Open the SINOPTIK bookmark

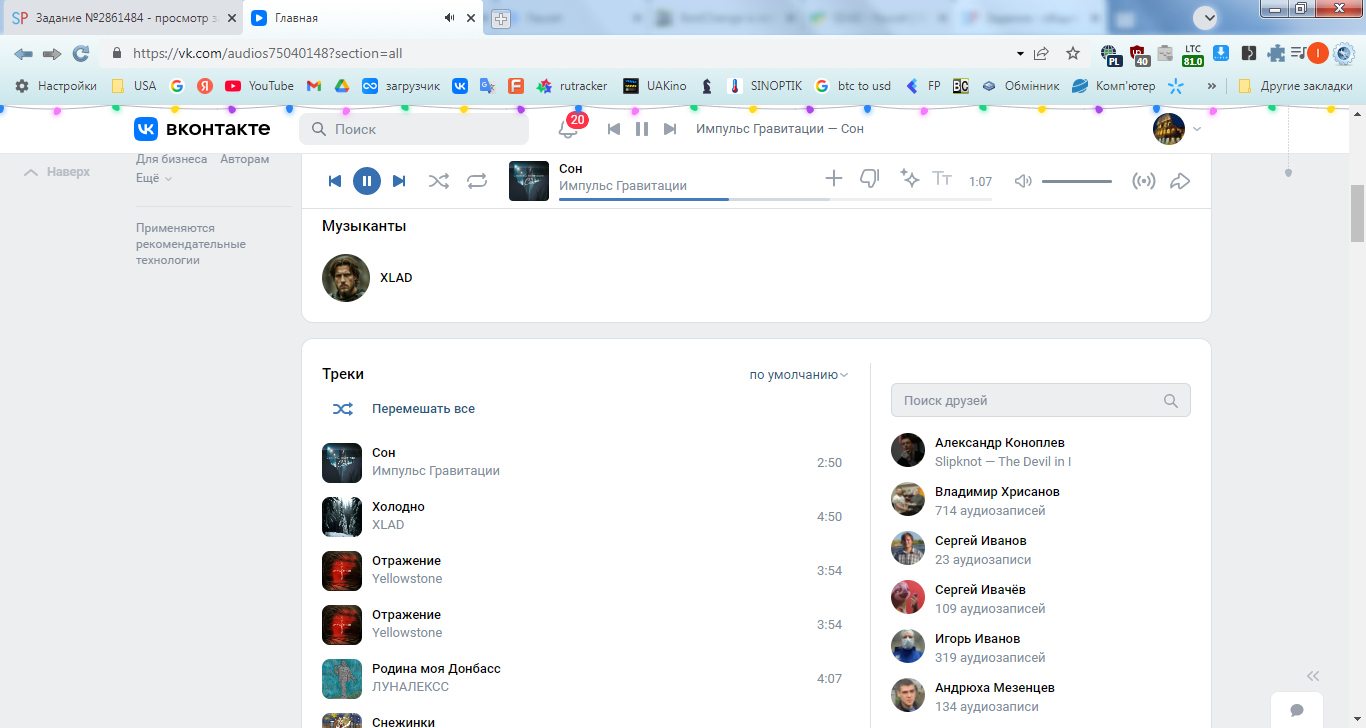pos(765,86)
